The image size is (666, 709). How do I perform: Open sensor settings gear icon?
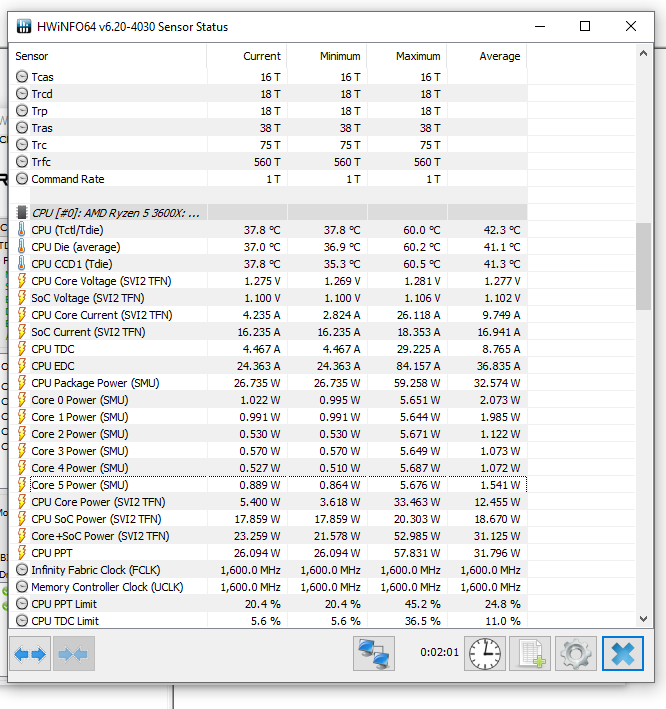(x=575, y=654)
